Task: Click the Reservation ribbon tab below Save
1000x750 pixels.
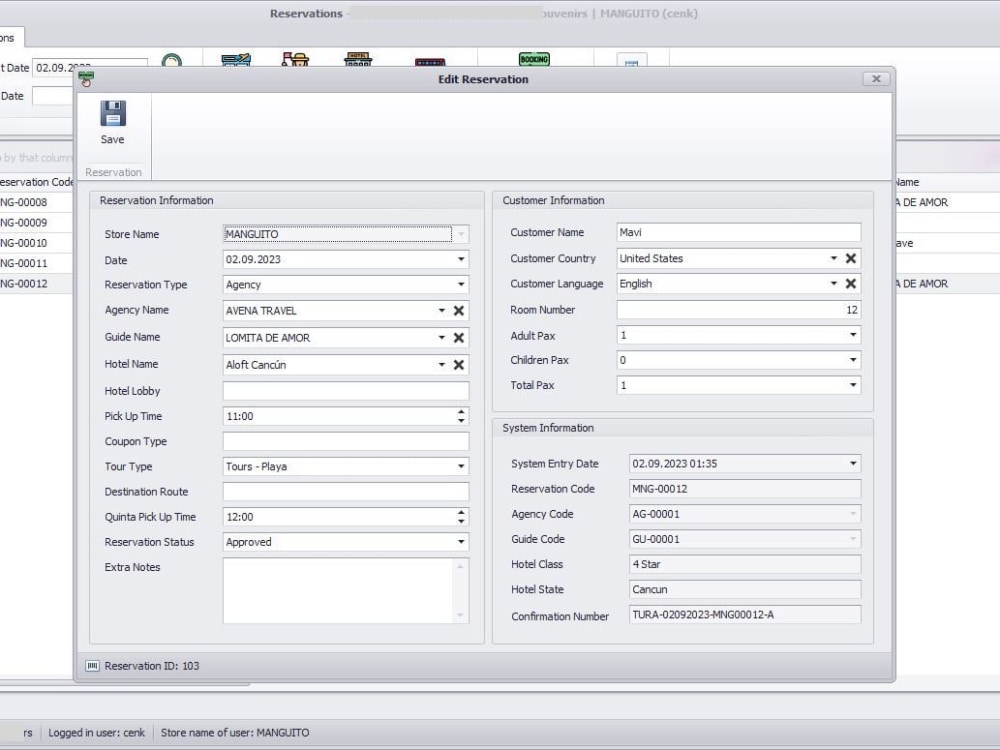Action: [x=113, y=172]
